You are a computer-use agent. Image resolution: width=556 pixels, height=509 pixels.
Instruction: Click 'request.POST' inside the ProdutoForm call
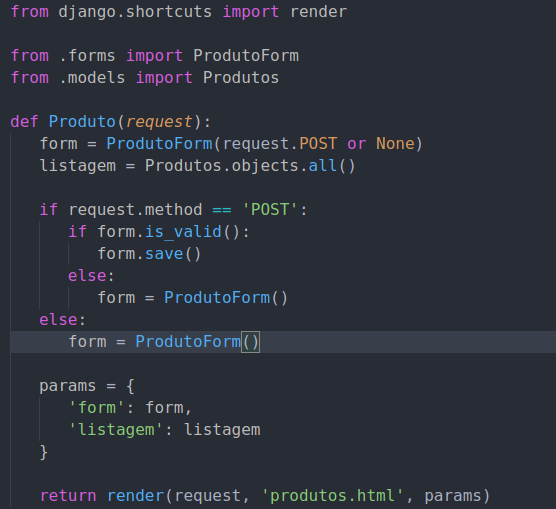coord(280,144)
